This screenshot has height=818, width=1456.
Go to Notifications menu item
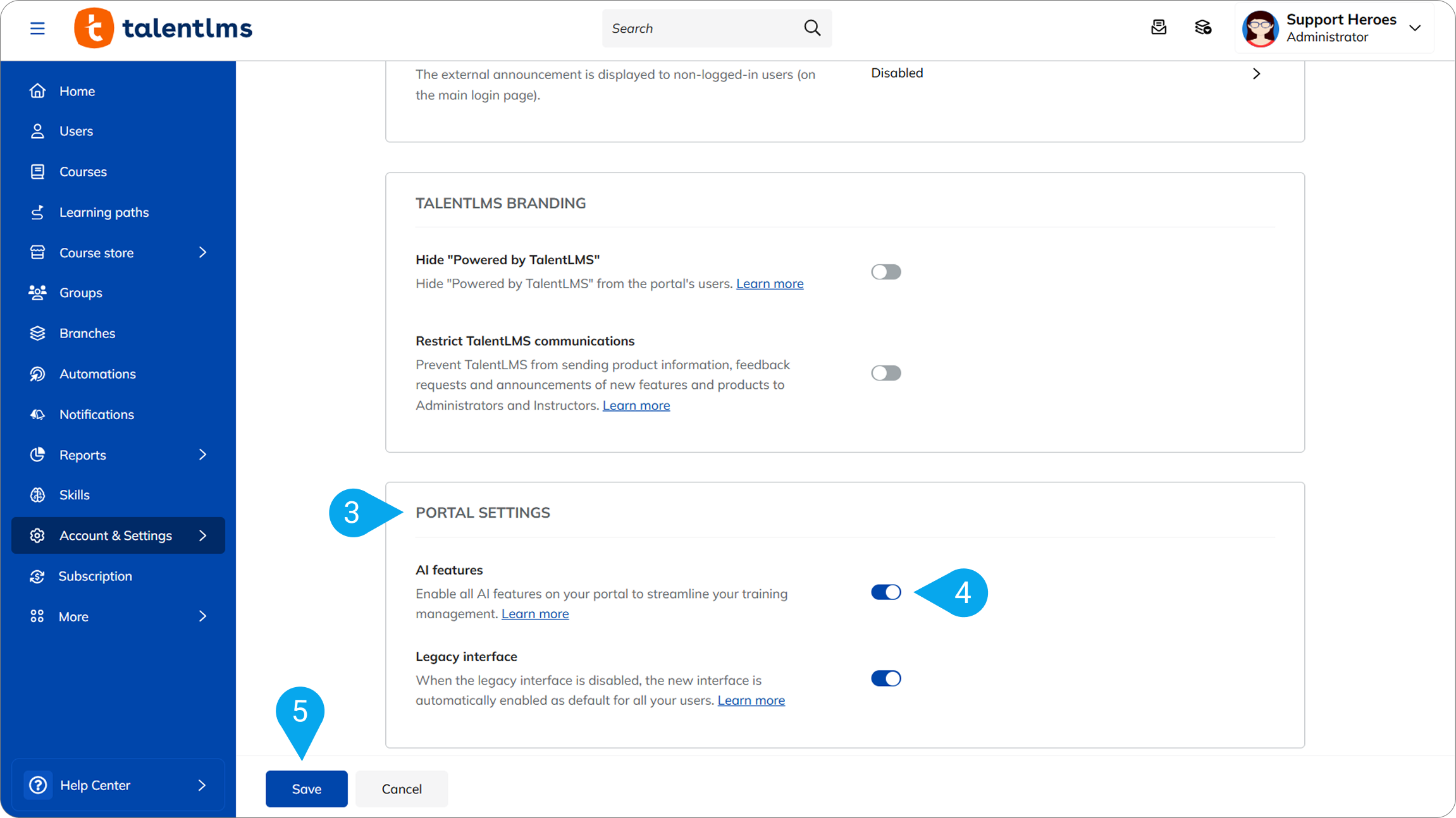(x=96, y=415)
